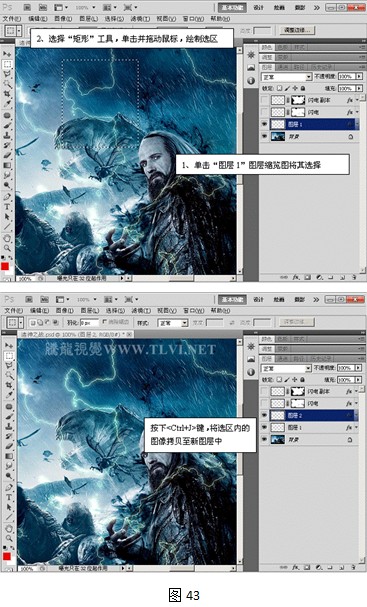Click add-to-selection mode icon in lower options bar
367x607 pixels.
(x=41, y=322)
